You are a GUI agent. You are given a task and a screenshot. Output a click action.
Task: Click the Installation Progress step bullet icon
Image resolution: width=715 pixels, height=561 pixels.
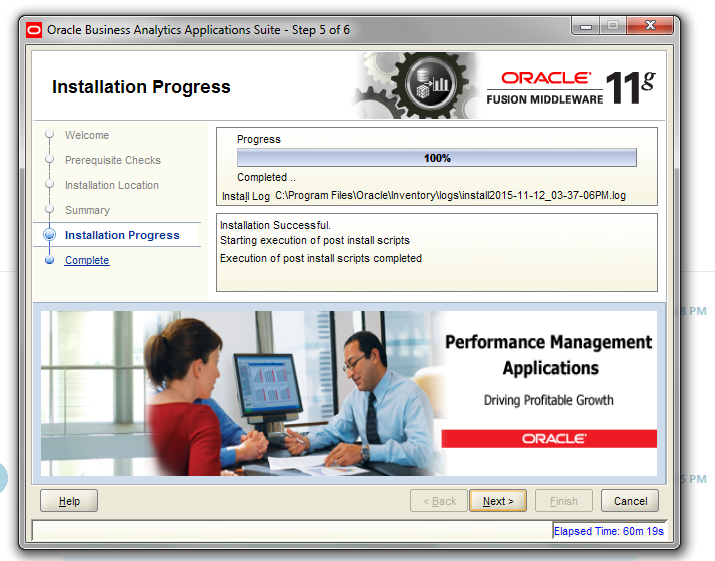pyautogui.click(x=49, y=235)
